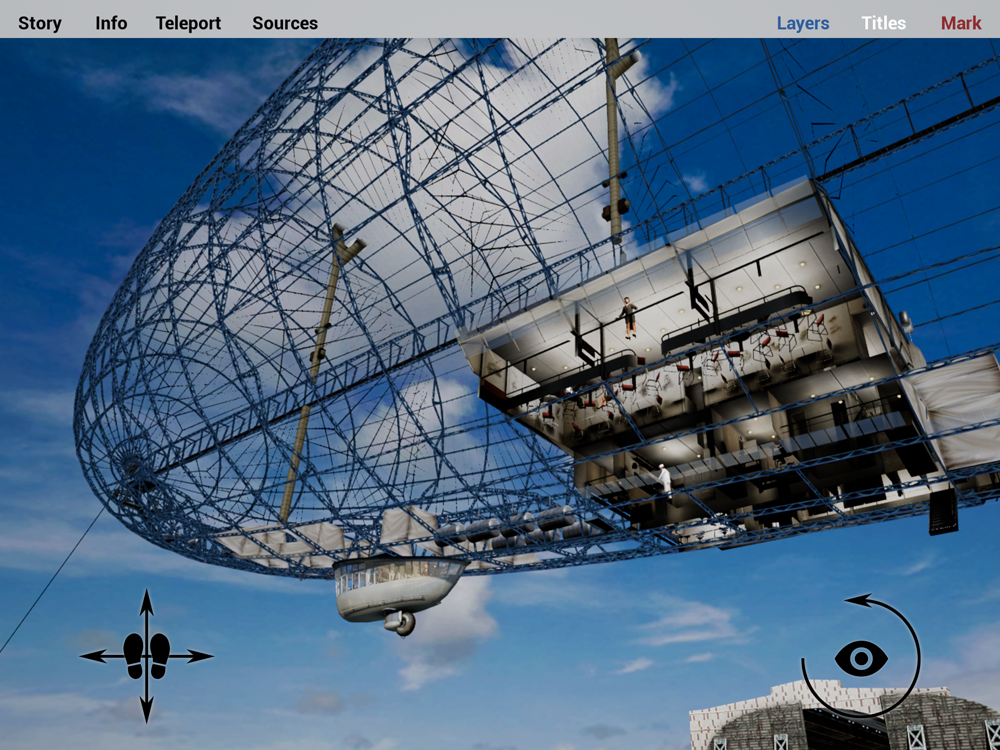This screenshot has width=1000, height=750.
Task: Toggle the Titles display
Action: (x=883, y=23)
